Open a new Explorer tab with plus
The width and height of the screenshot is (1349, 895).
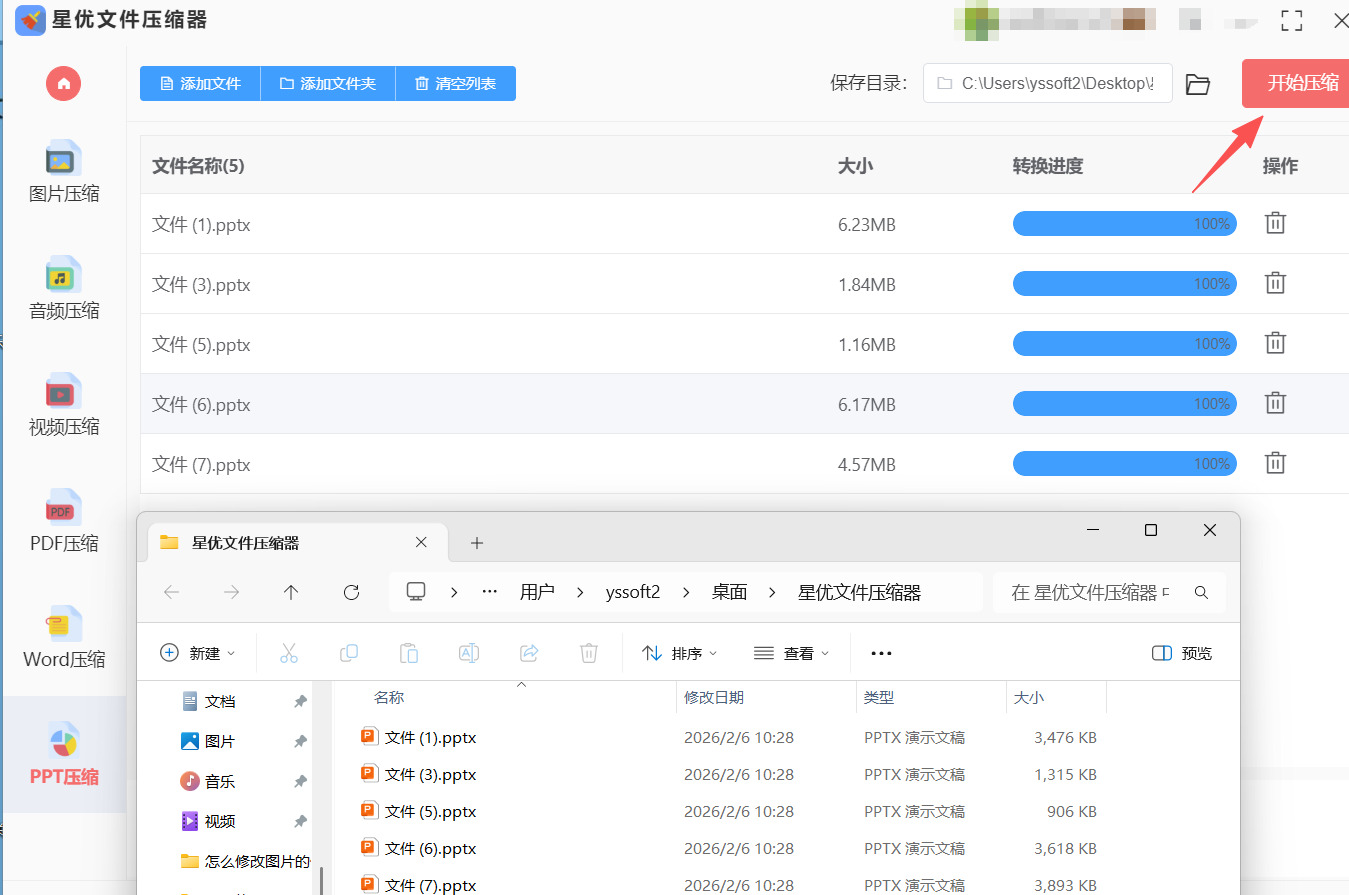[x=477, y=543]
